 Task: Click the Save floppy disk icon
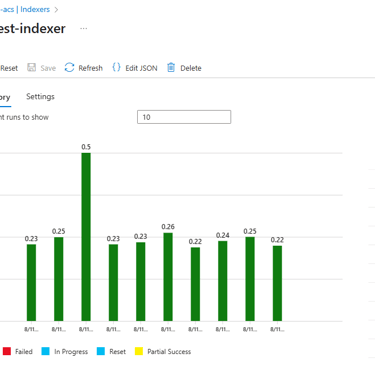click(x=32, y=67)
